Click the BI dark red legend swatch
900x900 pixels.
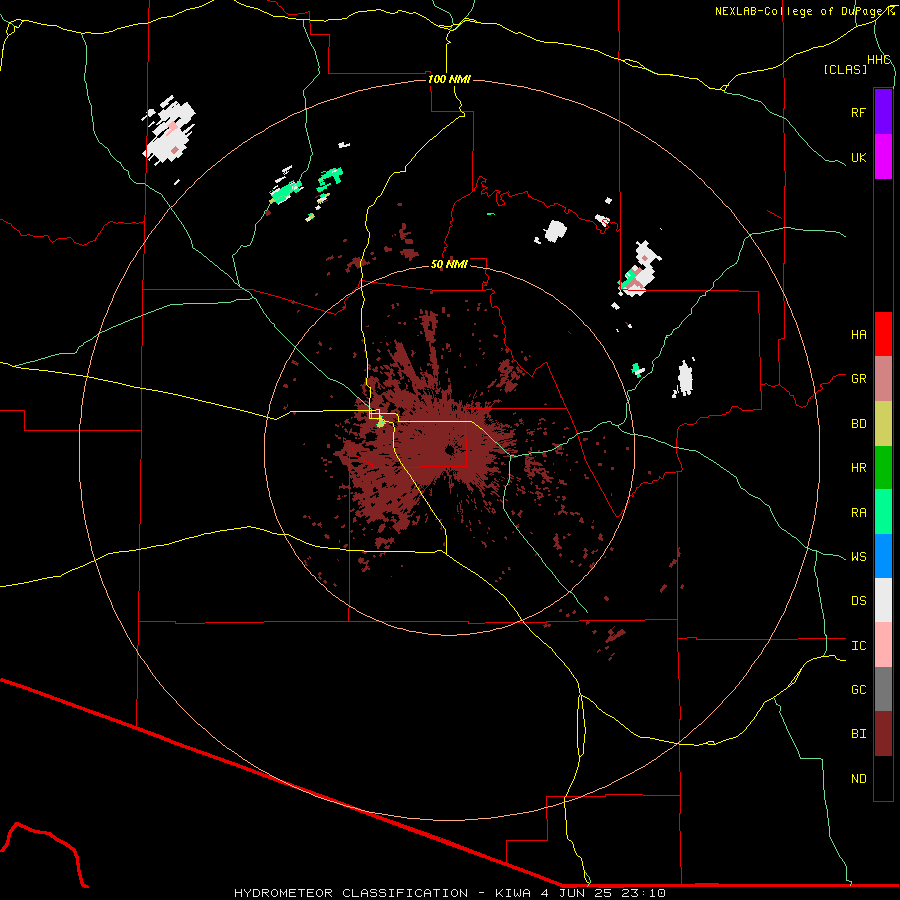(x=883, y=734)
